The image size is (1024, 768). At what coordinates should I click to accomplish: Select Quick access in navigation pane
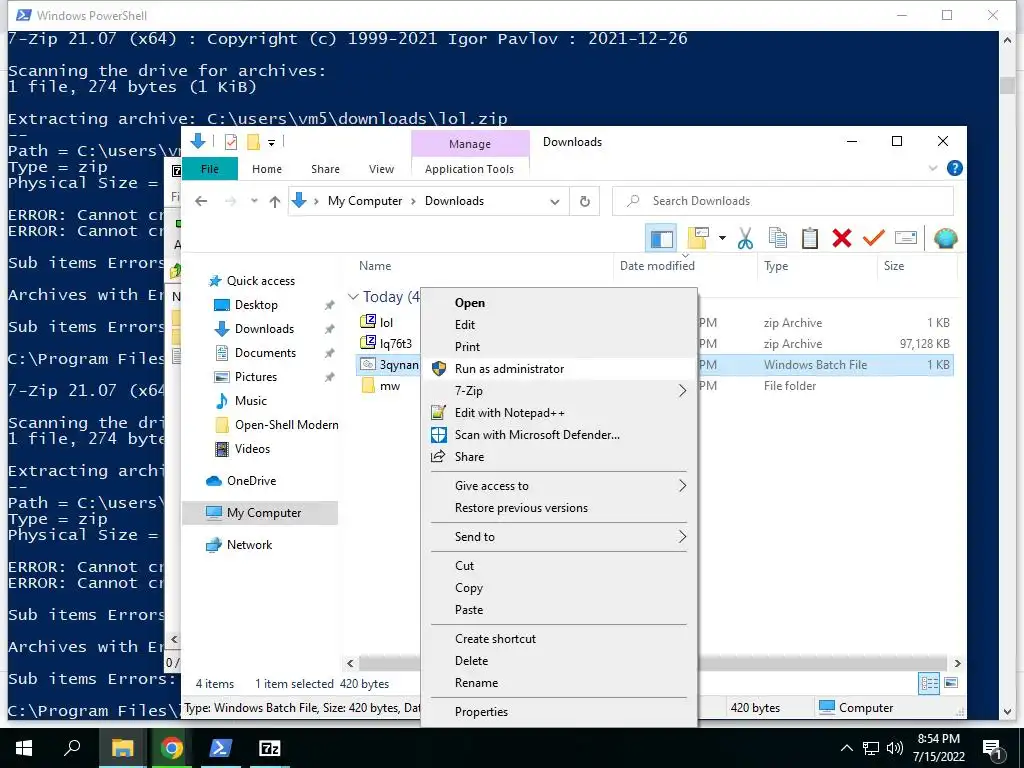pyautogui.click(x=261, y=281)
